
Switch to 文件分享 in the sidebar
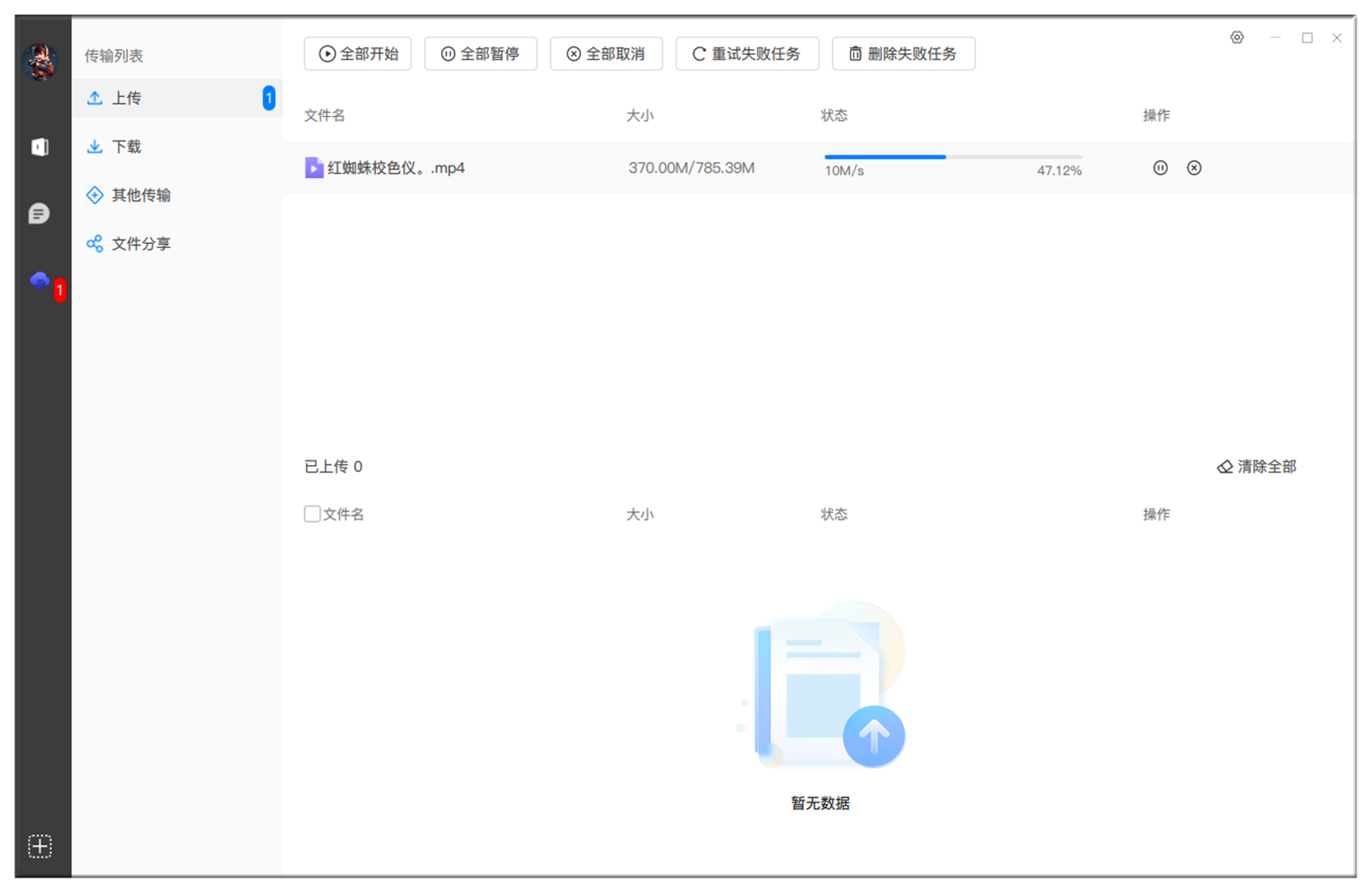click(x=141, y=243)
